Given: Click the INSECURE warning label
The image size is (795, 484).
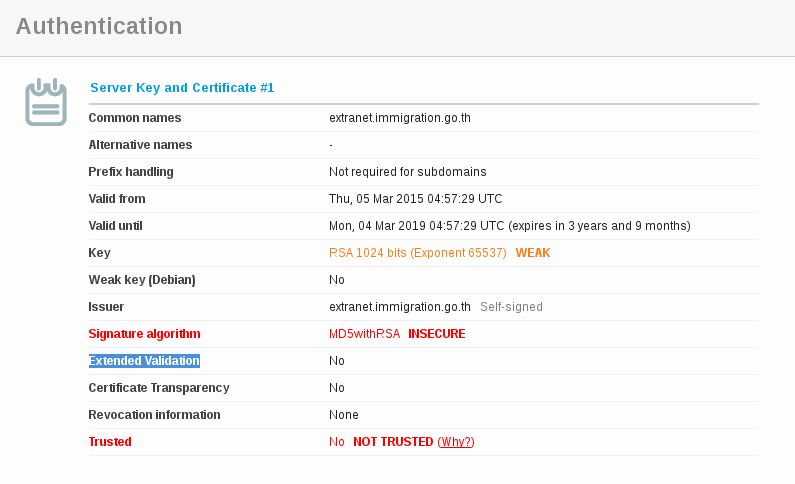Looking at the screenshot, I should click(x=436, y=334).
